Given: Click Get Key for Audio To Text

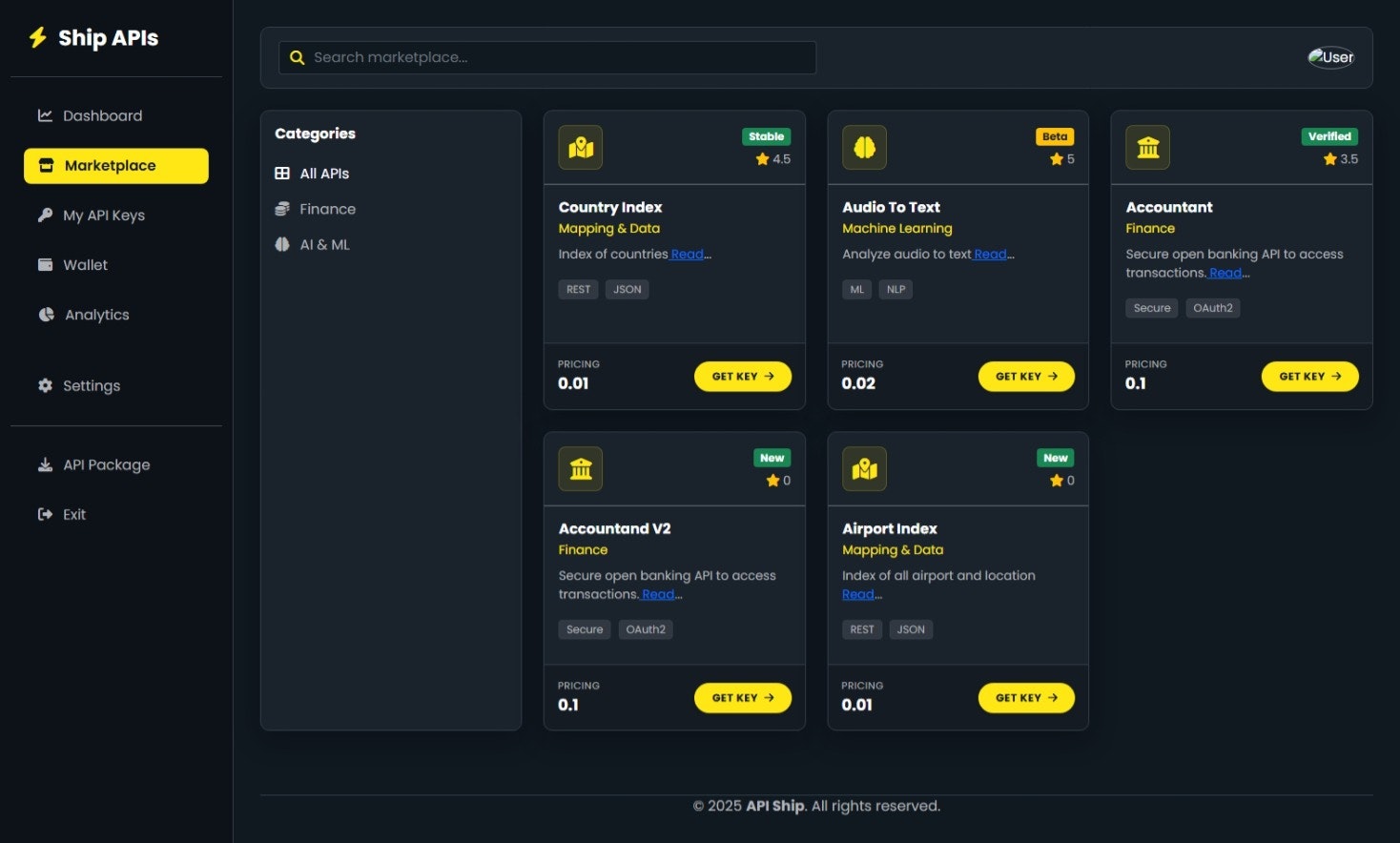Looking at the screenshot, I should (x=1026, y=376).
